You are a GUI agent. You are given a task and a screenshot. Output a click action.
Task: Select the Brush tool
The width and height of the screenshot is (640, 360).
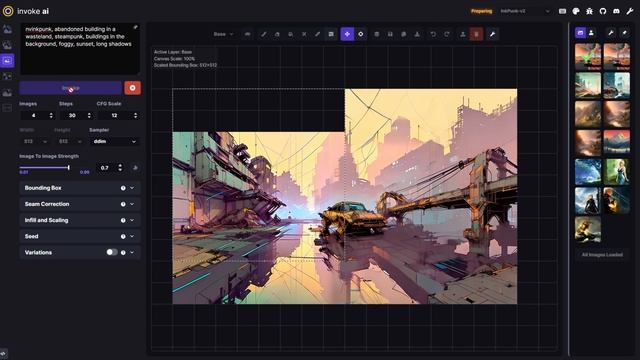[x=264, y=34]
